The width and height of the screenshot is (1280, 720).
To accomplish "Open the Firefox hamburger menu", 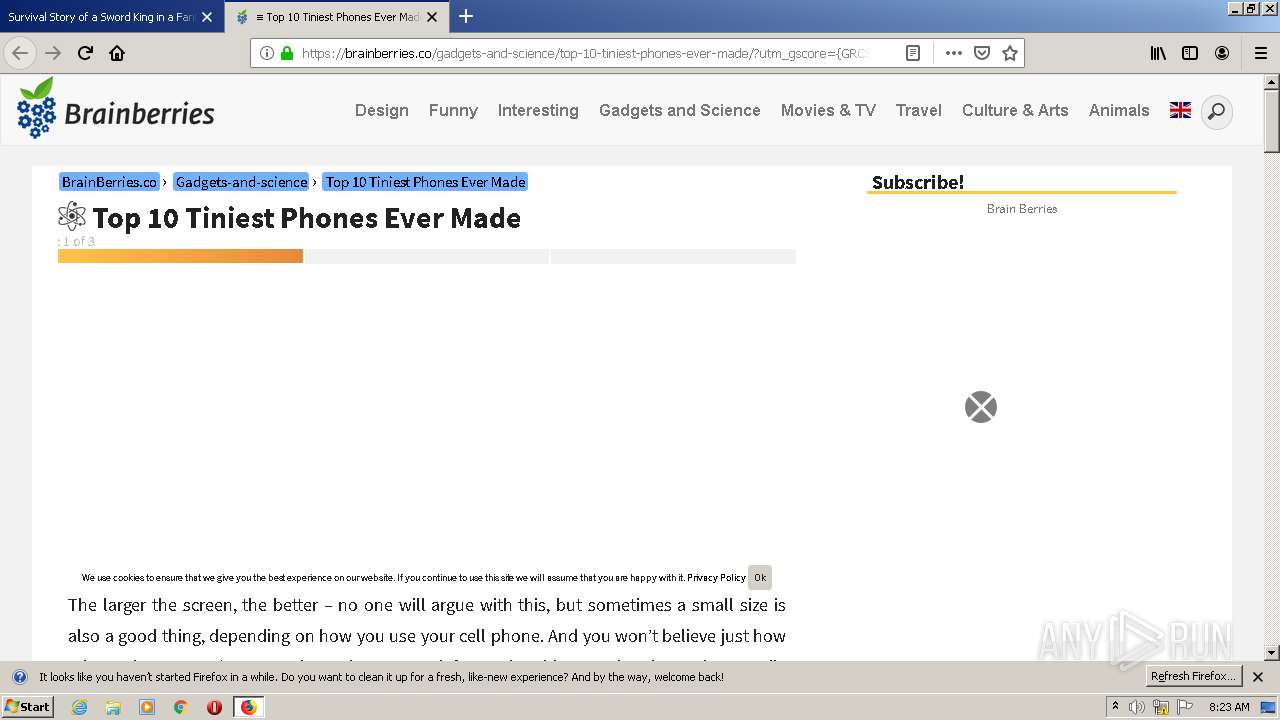I will click(x=1261, y=53).
